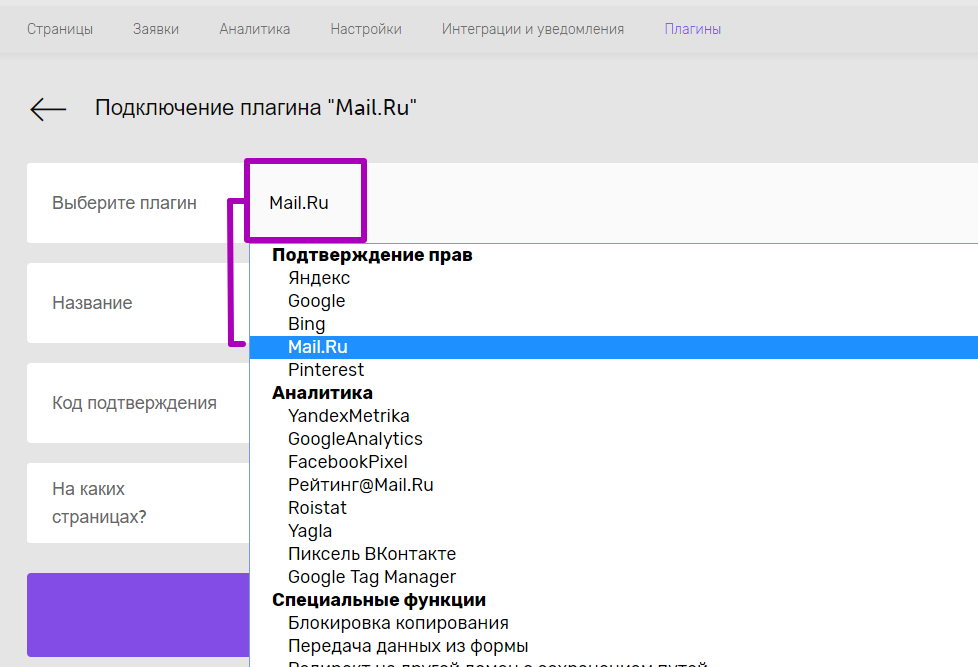This screenshot has height=667, width=978.
Task: Click the Код подтверждения label
Action: 134,403
